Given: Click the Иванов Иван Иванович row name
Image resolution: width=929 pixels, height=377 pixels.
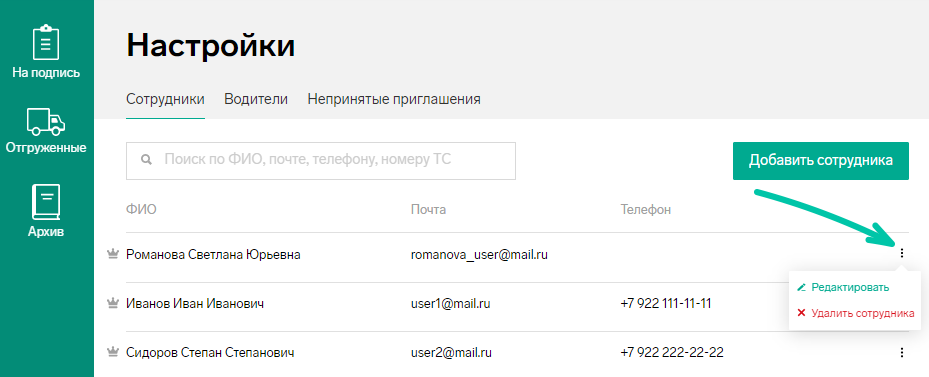Looking at the screenshot, I should click(x=195, y=303).
